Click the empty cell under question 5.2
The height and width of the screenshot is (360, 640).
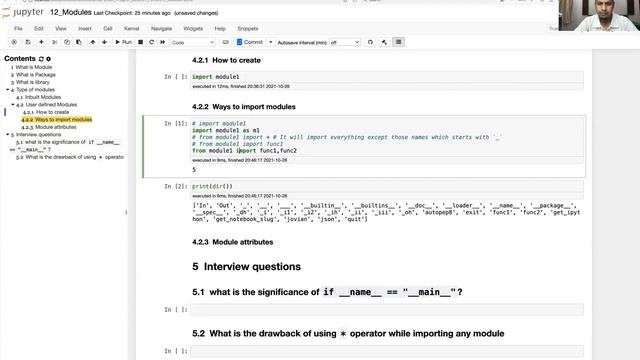coord(387,351)
